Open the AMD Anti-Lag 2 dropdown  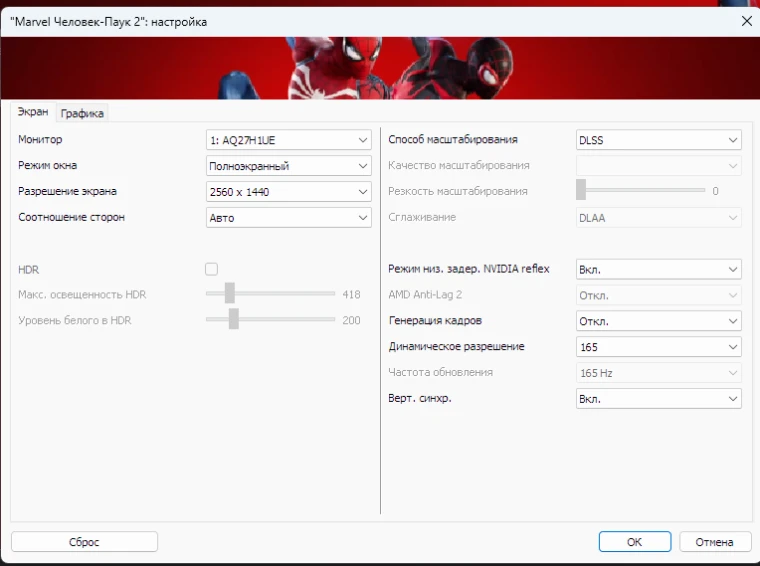pyautogui.click(x=659, y=295)
